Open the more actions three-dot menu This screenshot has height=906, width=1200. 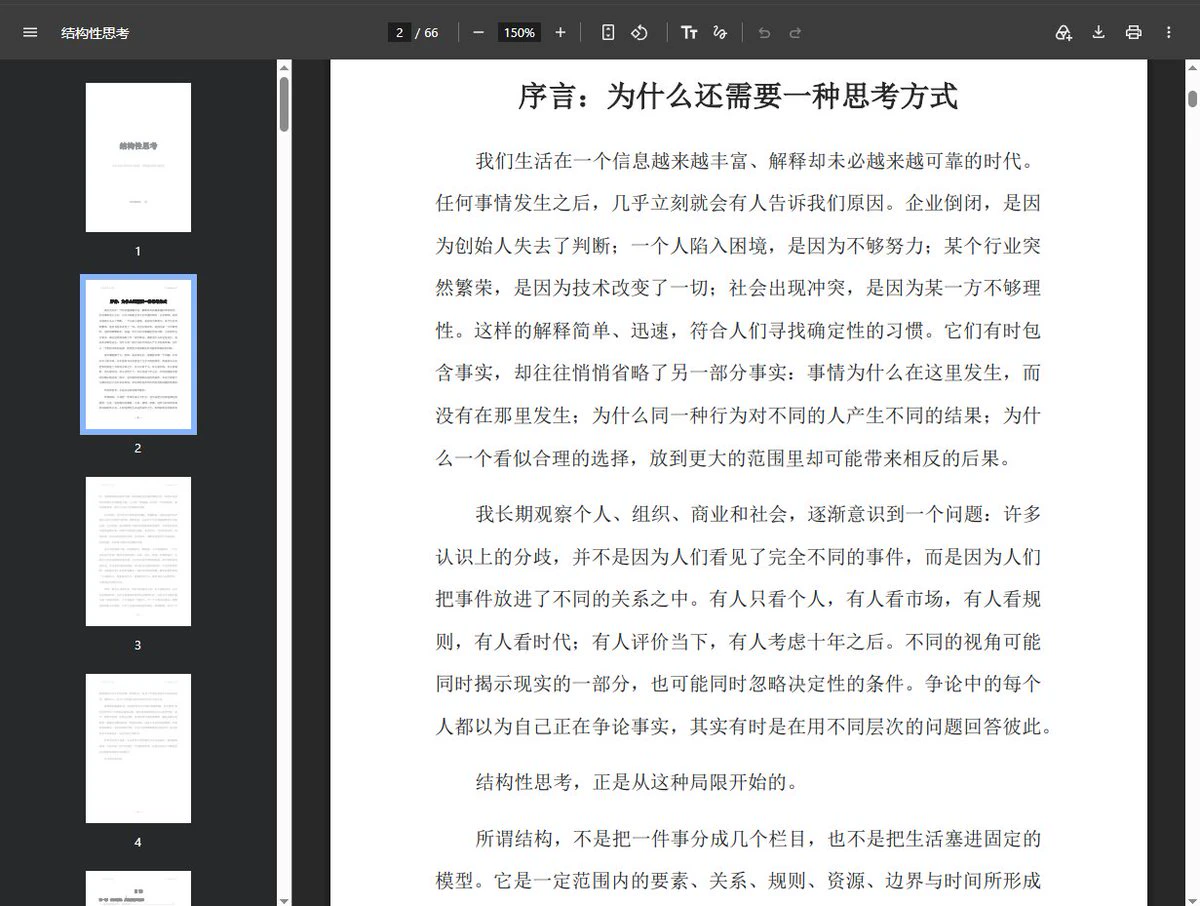coord(1168,32)
